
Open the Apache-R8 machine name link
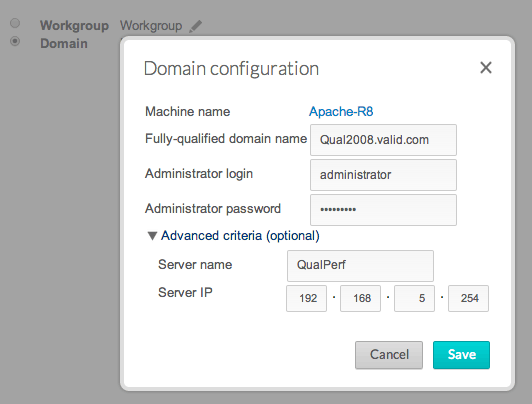tap(341, 112)
